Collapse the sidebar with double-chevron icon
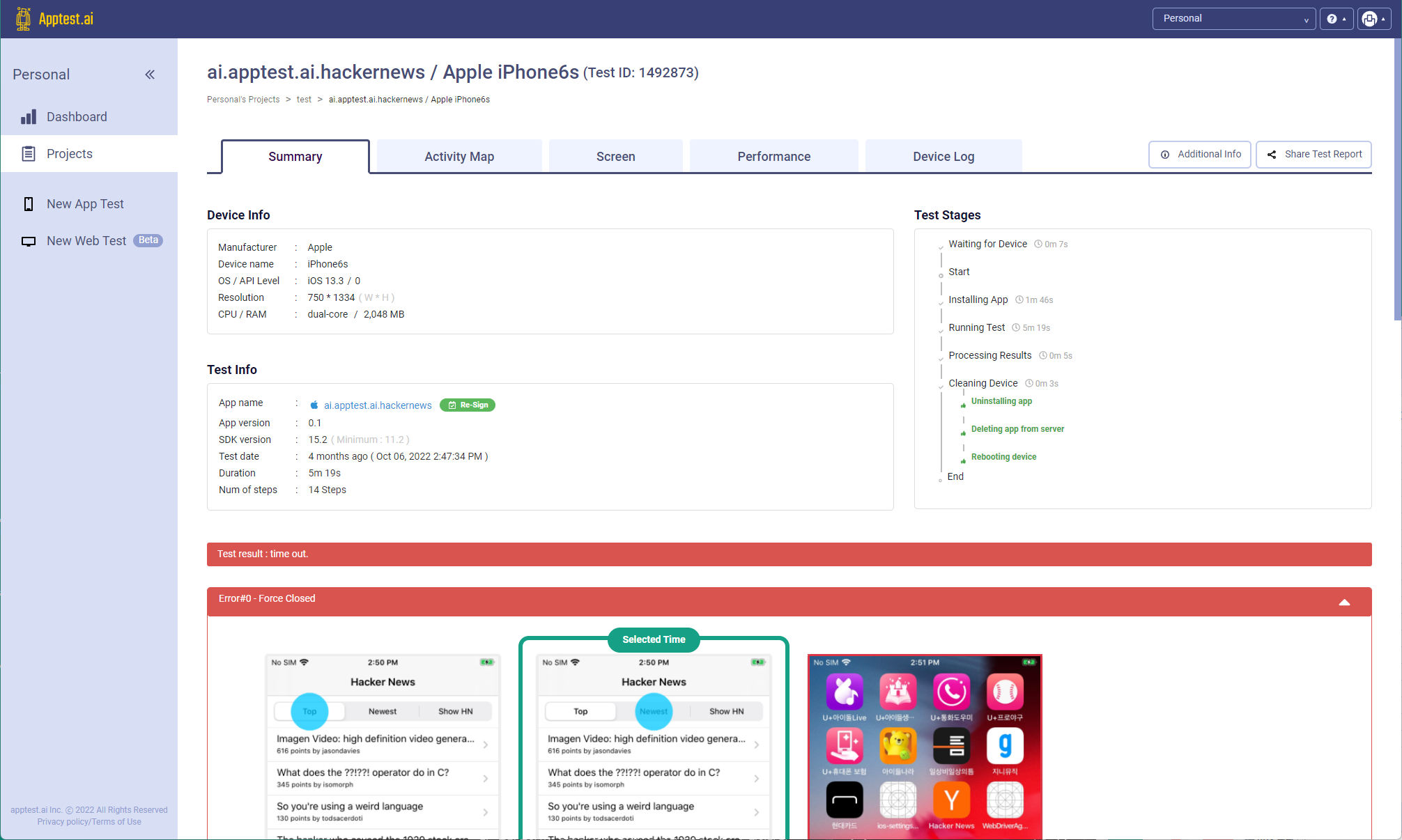Image resolution: width=1402 pixels, height=840 pixels. click(x=150, y=75)
